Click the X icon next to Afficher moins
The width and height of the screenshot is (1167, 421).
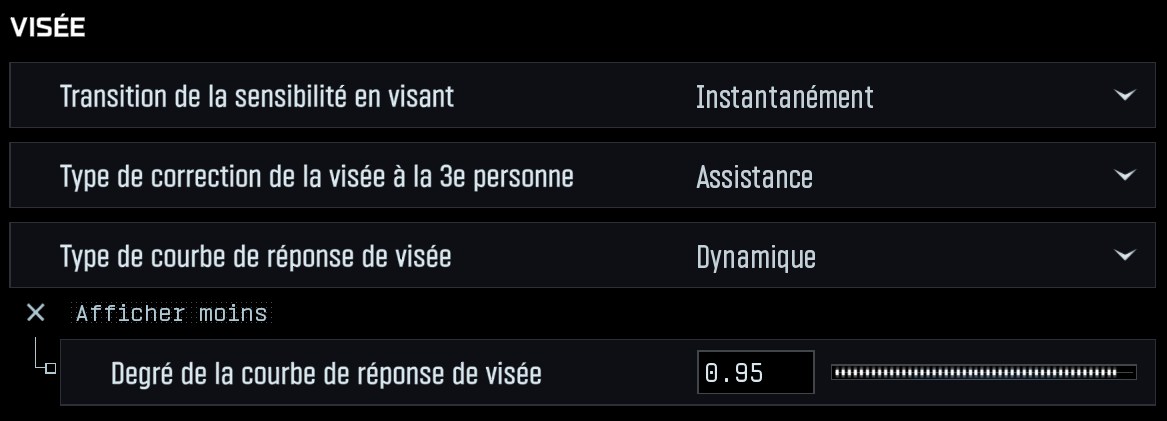[x=36, y=313]
